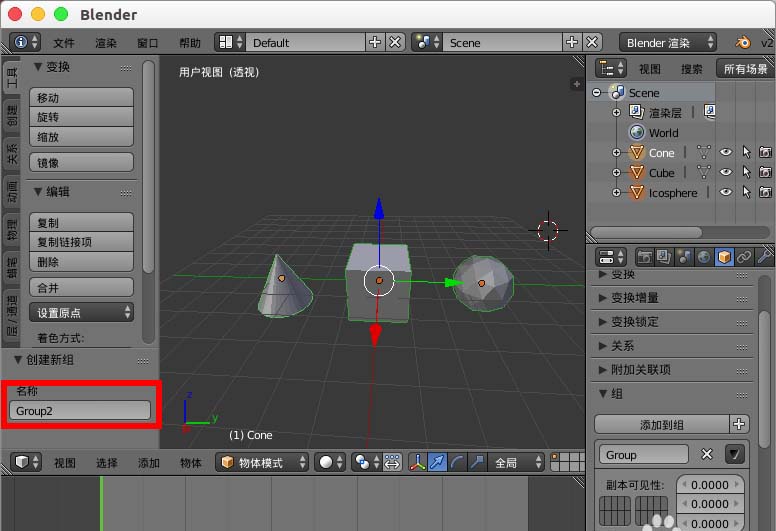This screenshot has height=531, width=776.
Task: Open the 3D view properties plus toggle
Action: coord(577,84)
